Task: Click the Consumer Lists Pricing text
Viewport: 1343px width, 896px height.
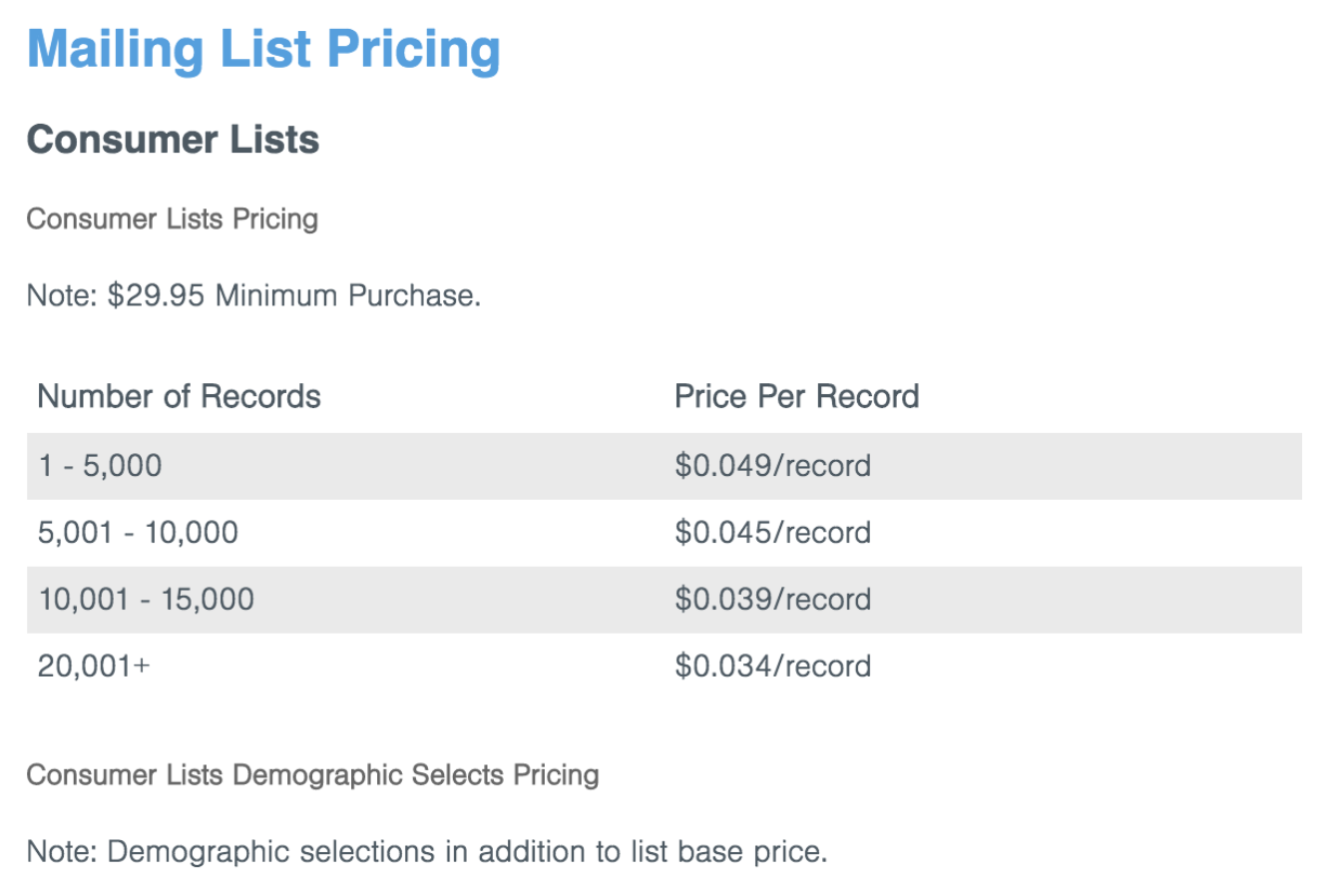Action: (x=172, y=219)
